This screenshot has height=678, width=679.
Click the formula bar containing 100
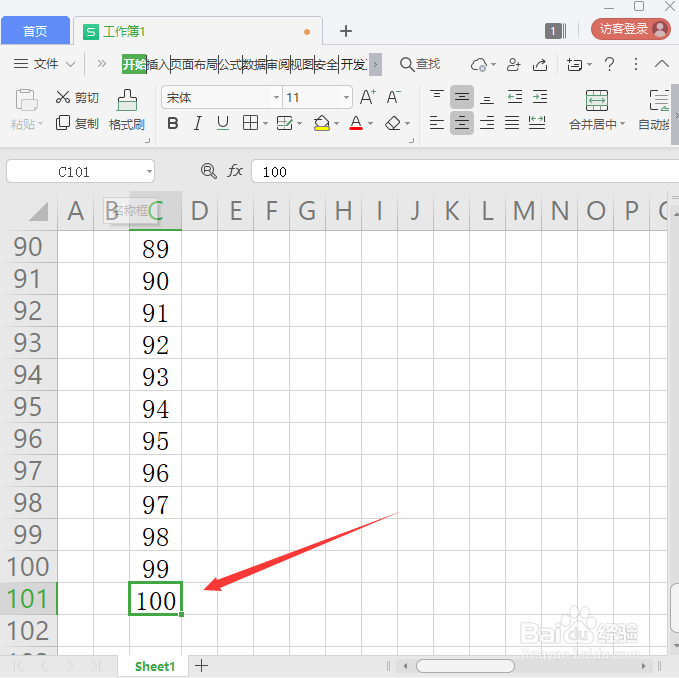465,172
